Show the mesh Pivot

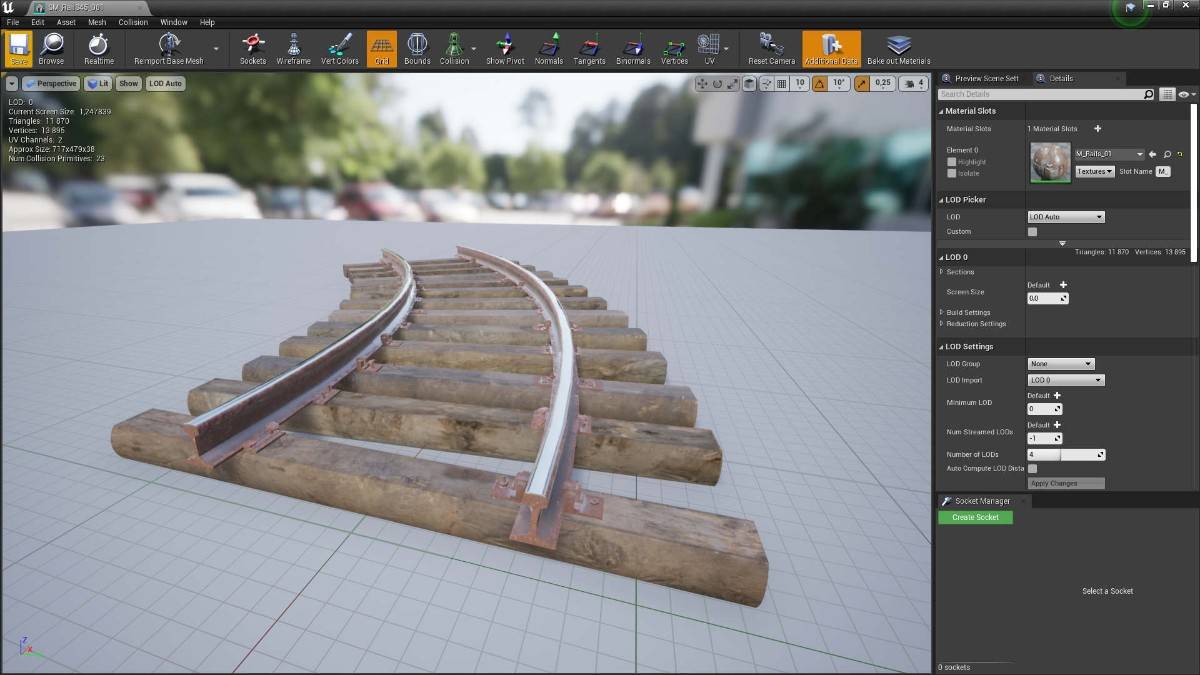(x=505, y=47)
